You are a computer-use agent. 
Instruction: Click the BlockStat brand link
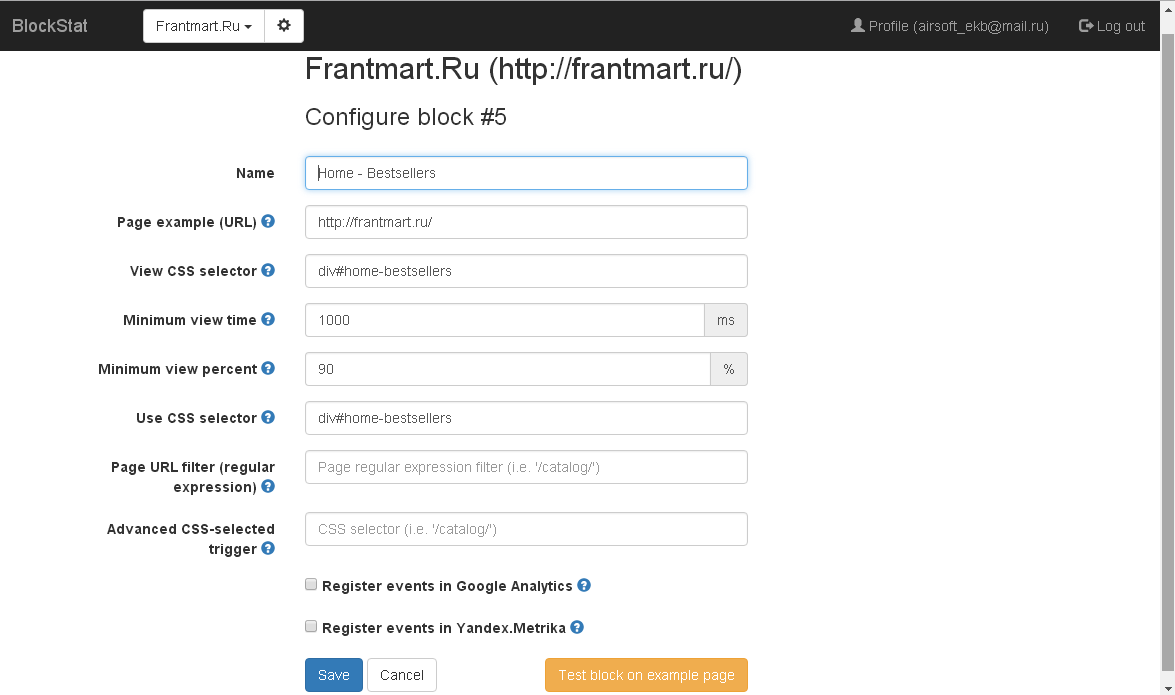[50, 26]
